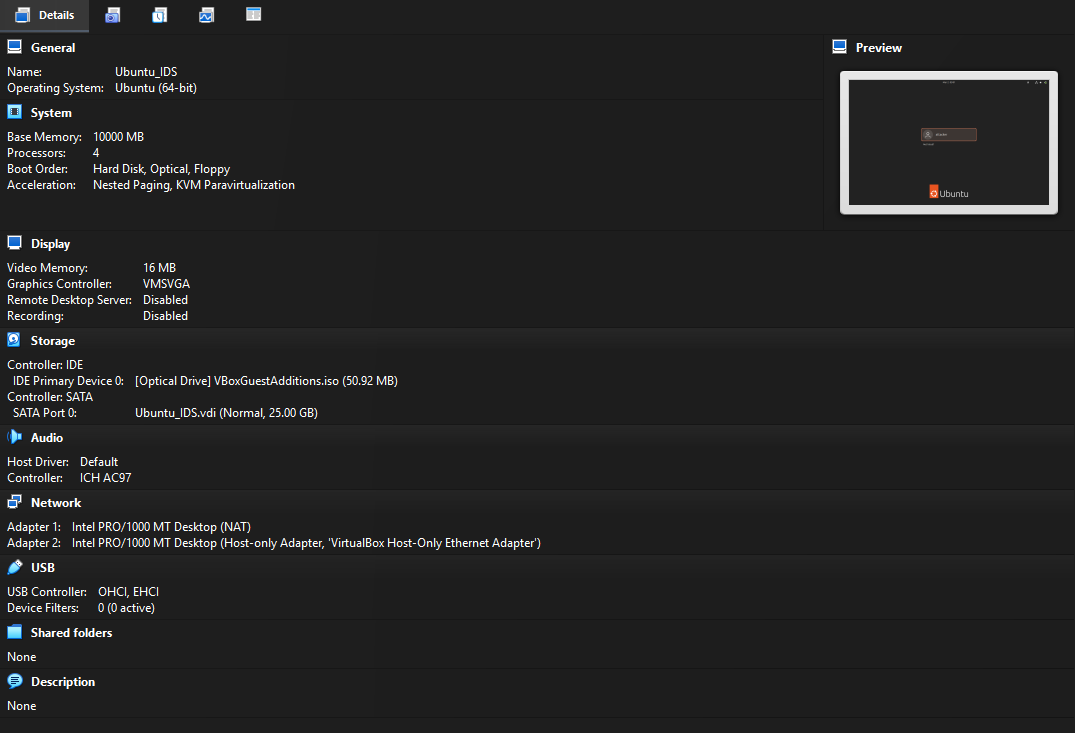
Task: Click Adapter 1 Intel PRO/1000 NAT value
Action: click(161, 527)
